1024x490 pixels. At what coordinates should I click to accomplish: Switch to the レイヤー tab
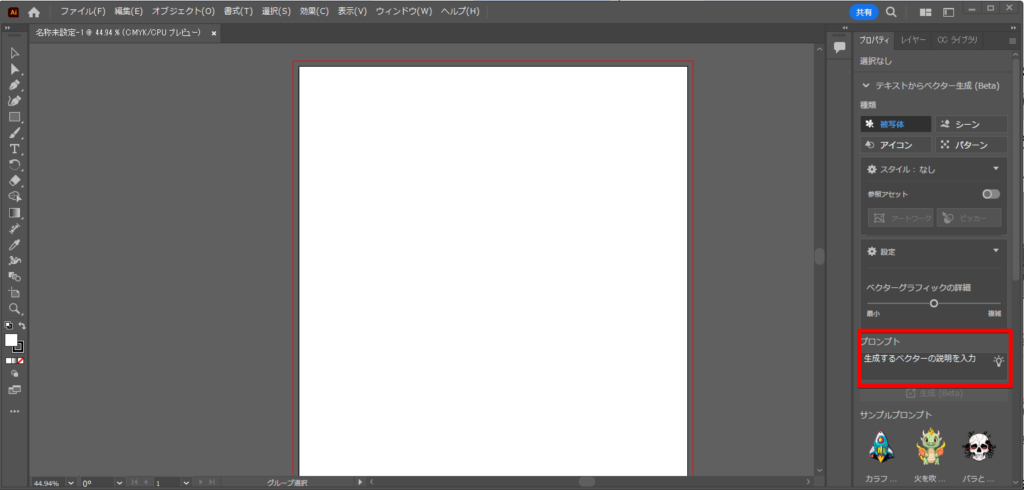click(x=913, y=40)
